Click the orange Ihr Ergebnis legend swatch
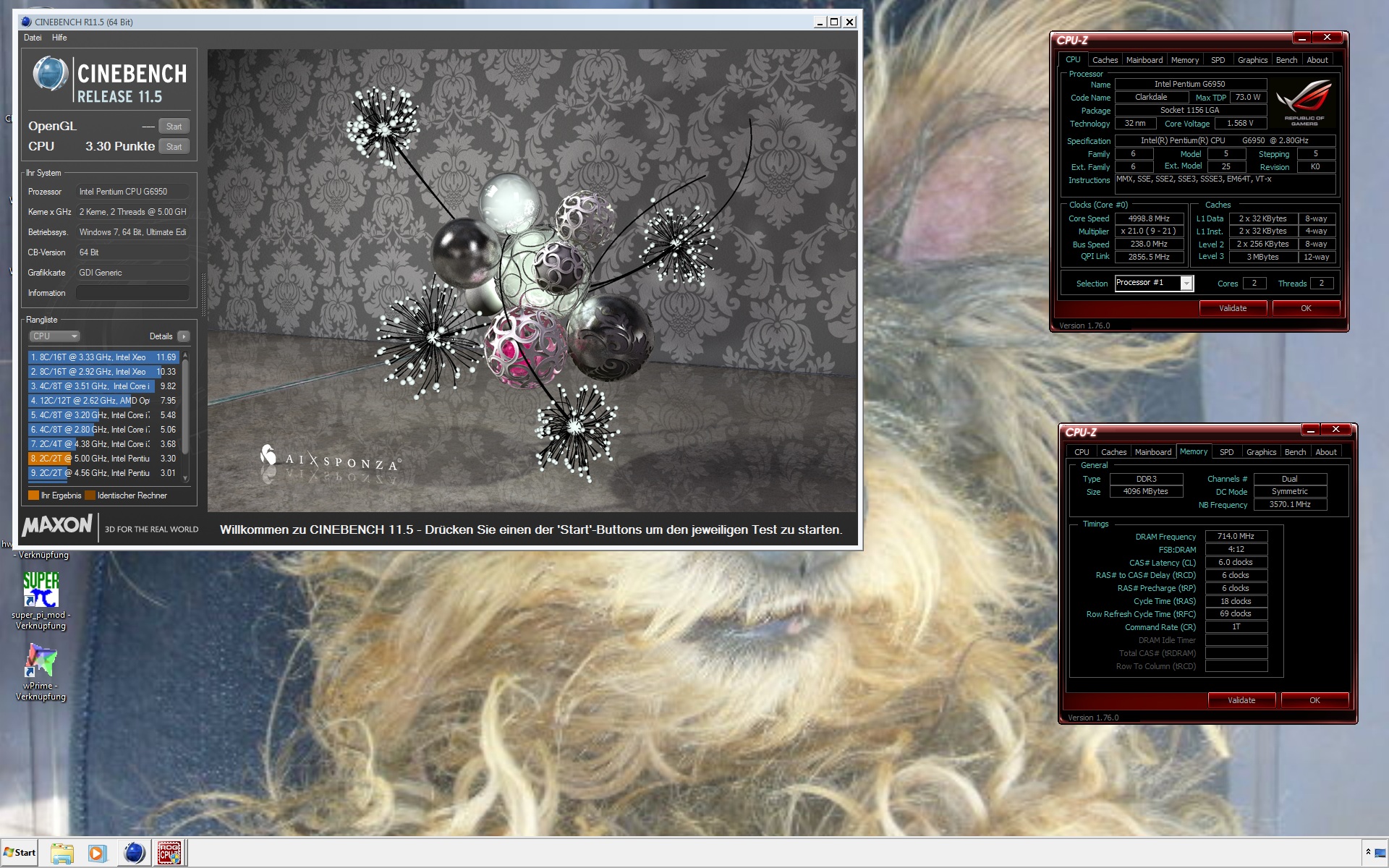 pyautogui.click(x=33, y=495)
